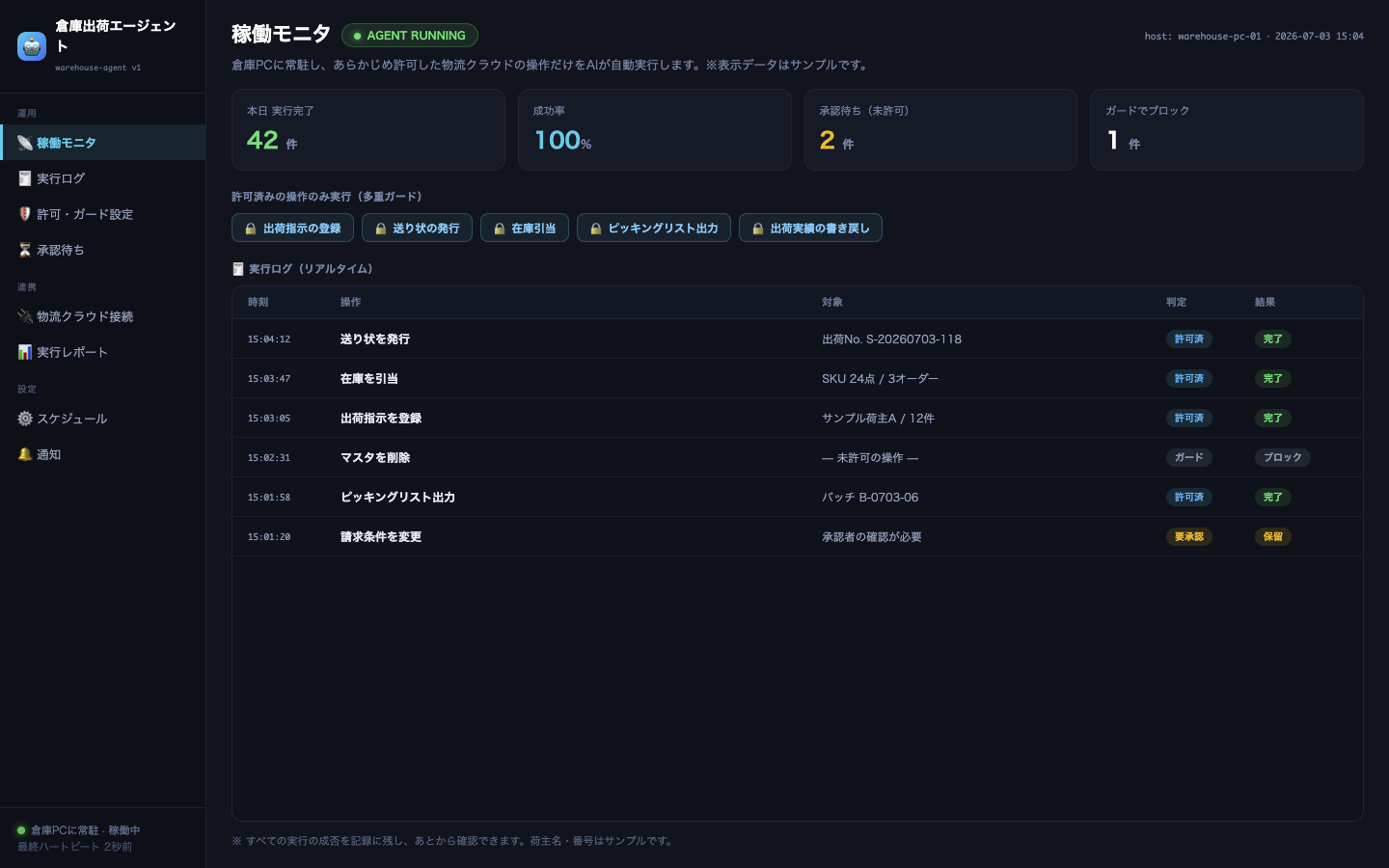The height and width of the screenshot is (868, 1389).
Task: Click 出荷No. S-20260703-118 target cell
Action: [891, 339]
